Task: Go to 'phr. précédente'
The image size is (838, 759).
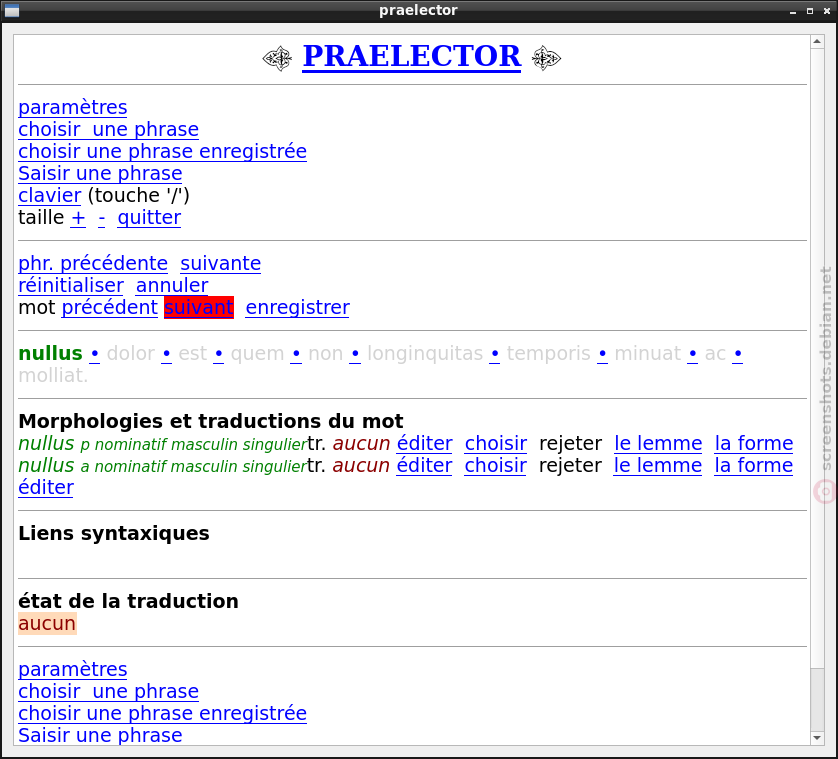Action: click(x=93, y=264)
